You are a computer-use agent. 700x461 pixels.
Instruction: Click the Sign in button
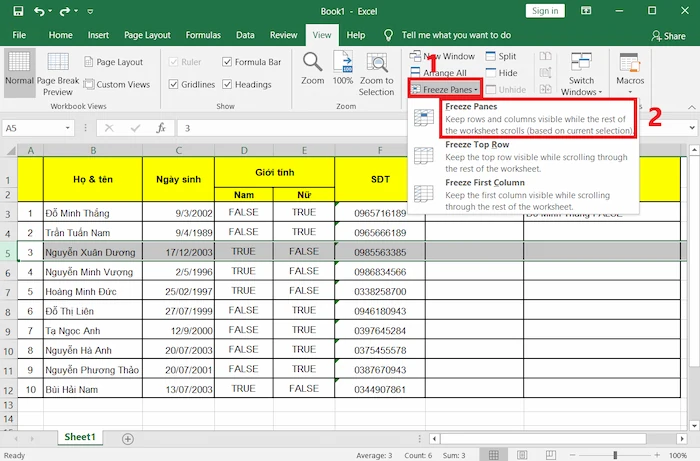point(545,11)
